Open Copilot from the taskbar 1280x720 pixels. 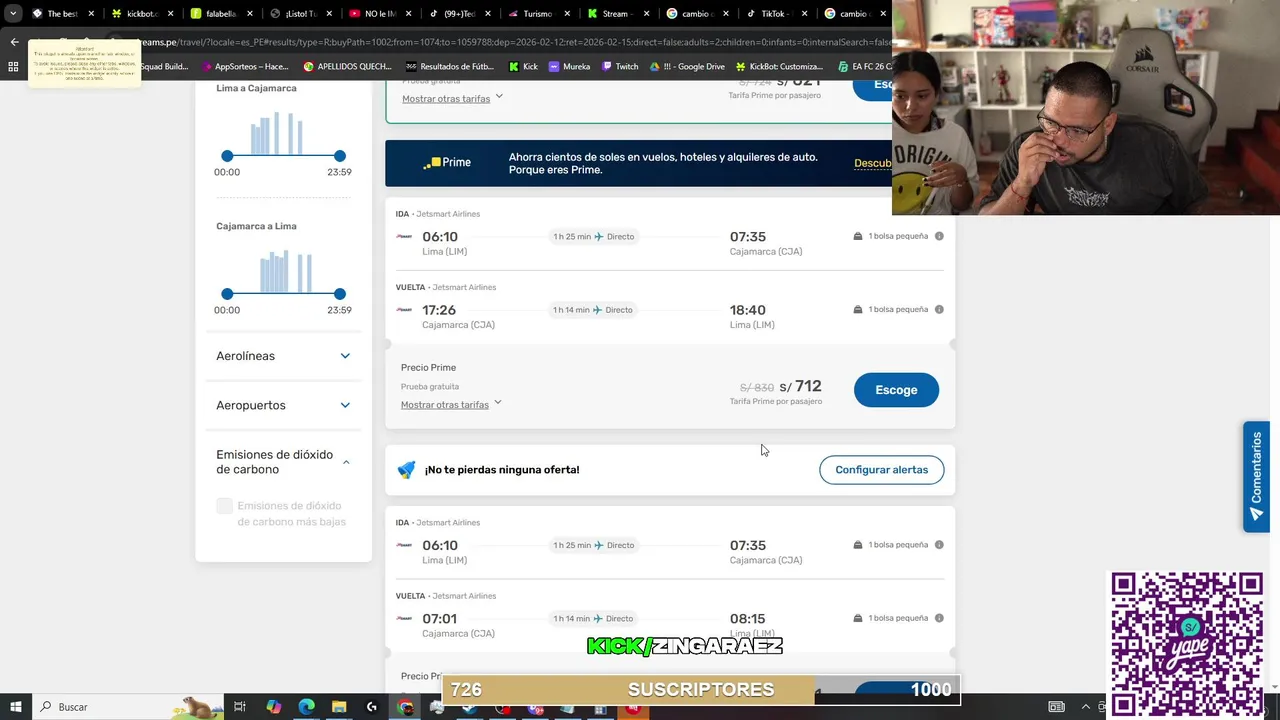(273, 707)
